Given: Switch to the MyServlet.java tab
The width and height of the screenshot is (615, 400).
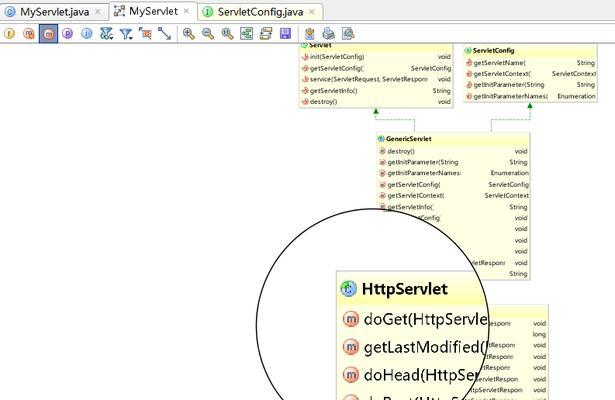Looking at the screenshot, I should tap(55, 12).
